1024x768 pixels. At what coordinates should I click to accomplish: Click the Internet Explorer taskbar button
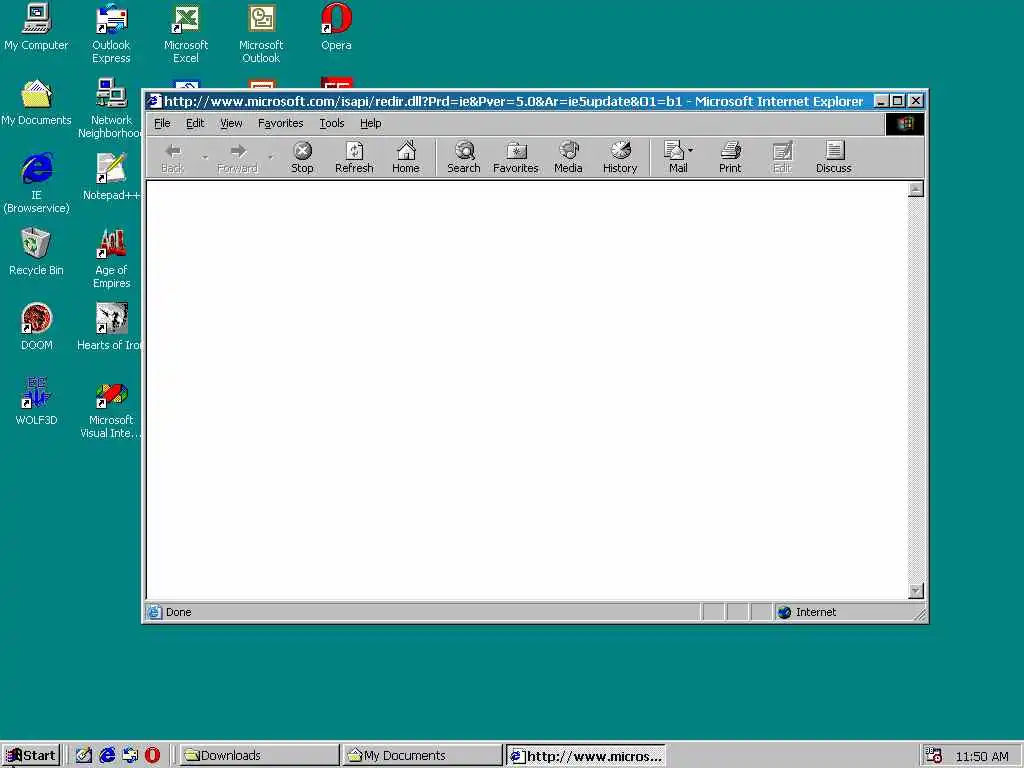click(x=586, y=756)
